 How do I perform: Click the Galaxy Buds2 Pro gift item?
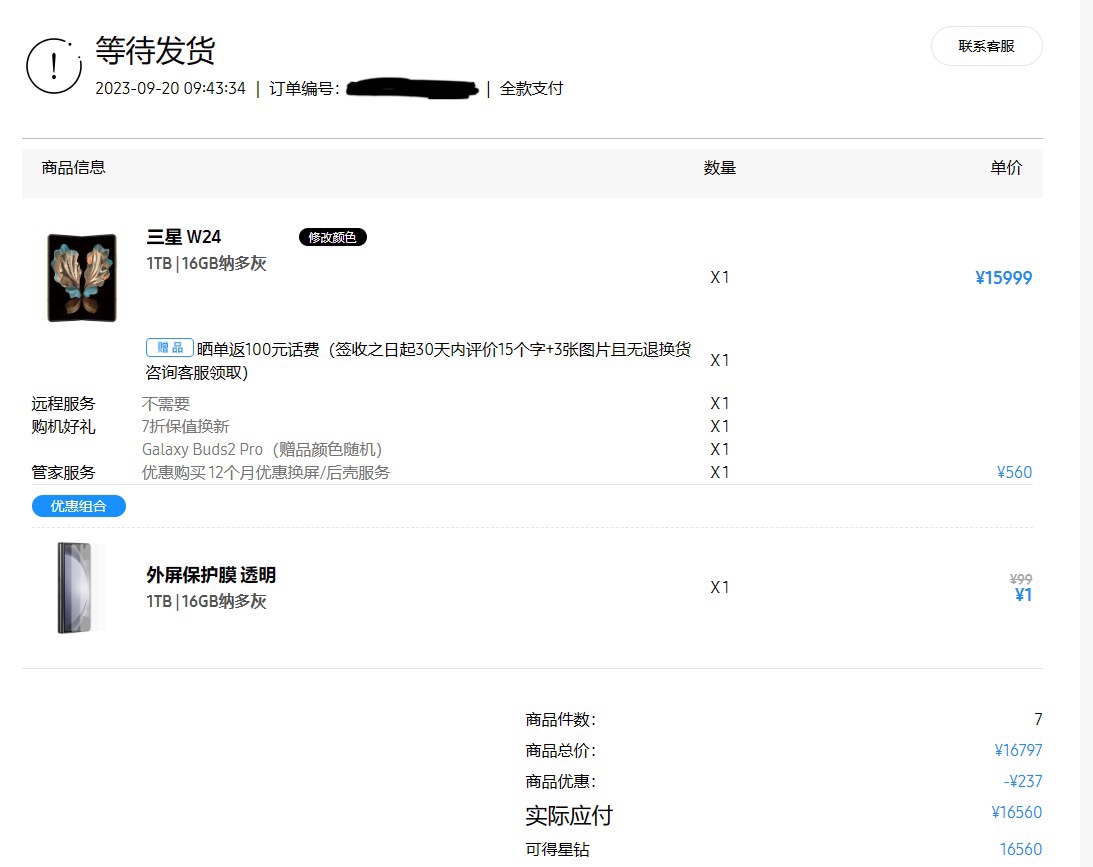(x=262, y=450)
